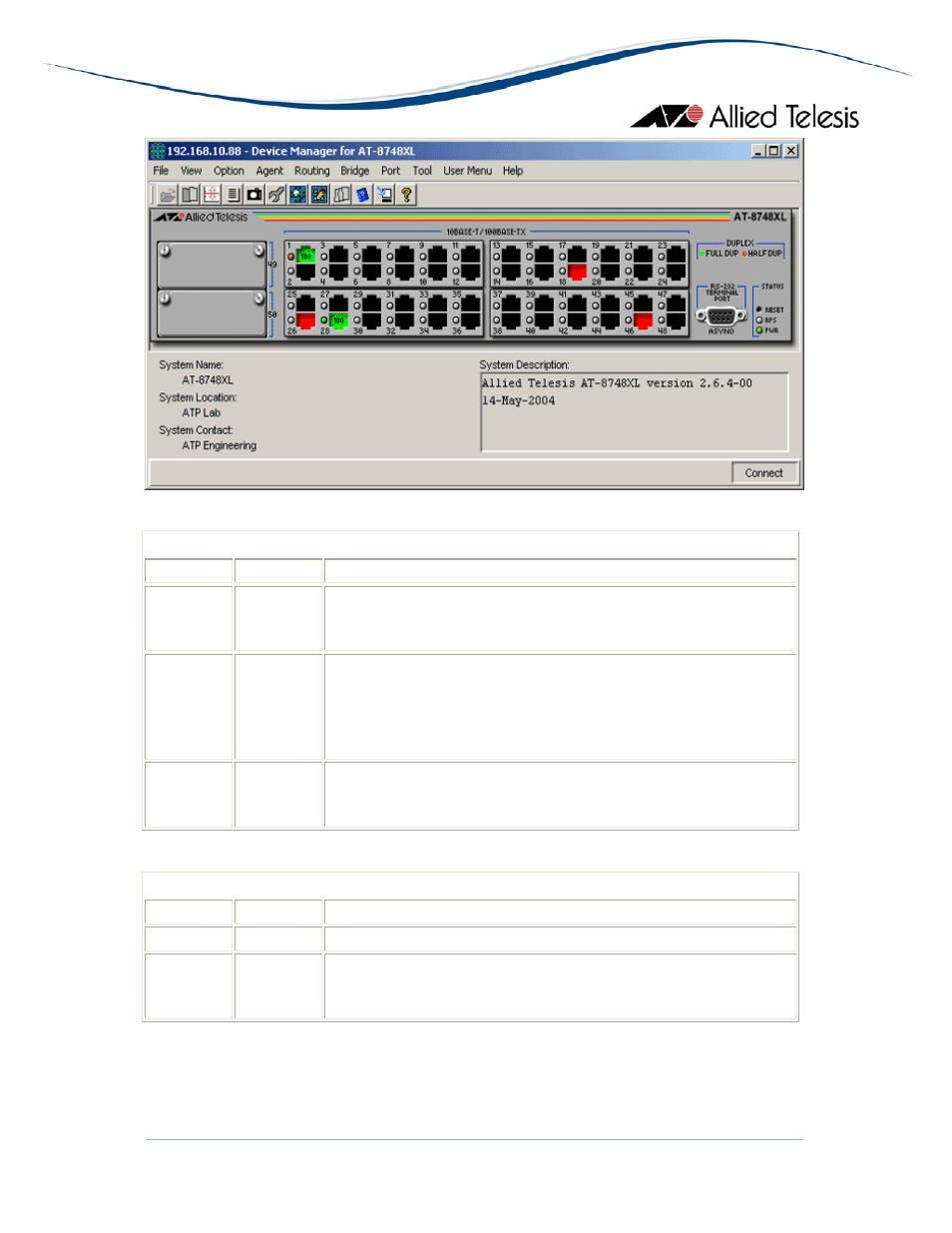This screenshot has height=1233, width=952.
Task: Click the grid with pencil toolbar icon
Action: [x=319, y=195]
